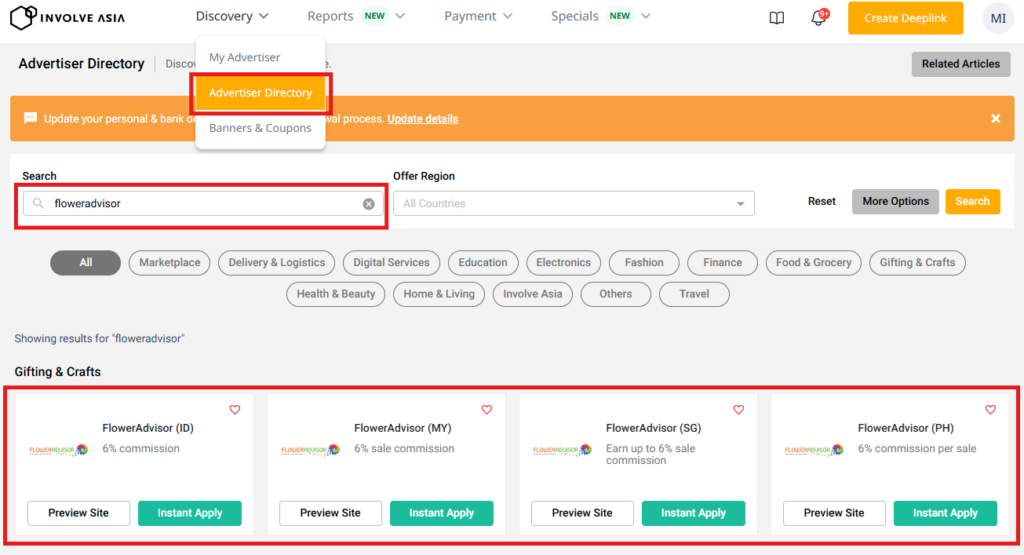Filter by Gifting & Crafts
The height and width of the screenshot is (555, 1024).
tap(917, 262)
